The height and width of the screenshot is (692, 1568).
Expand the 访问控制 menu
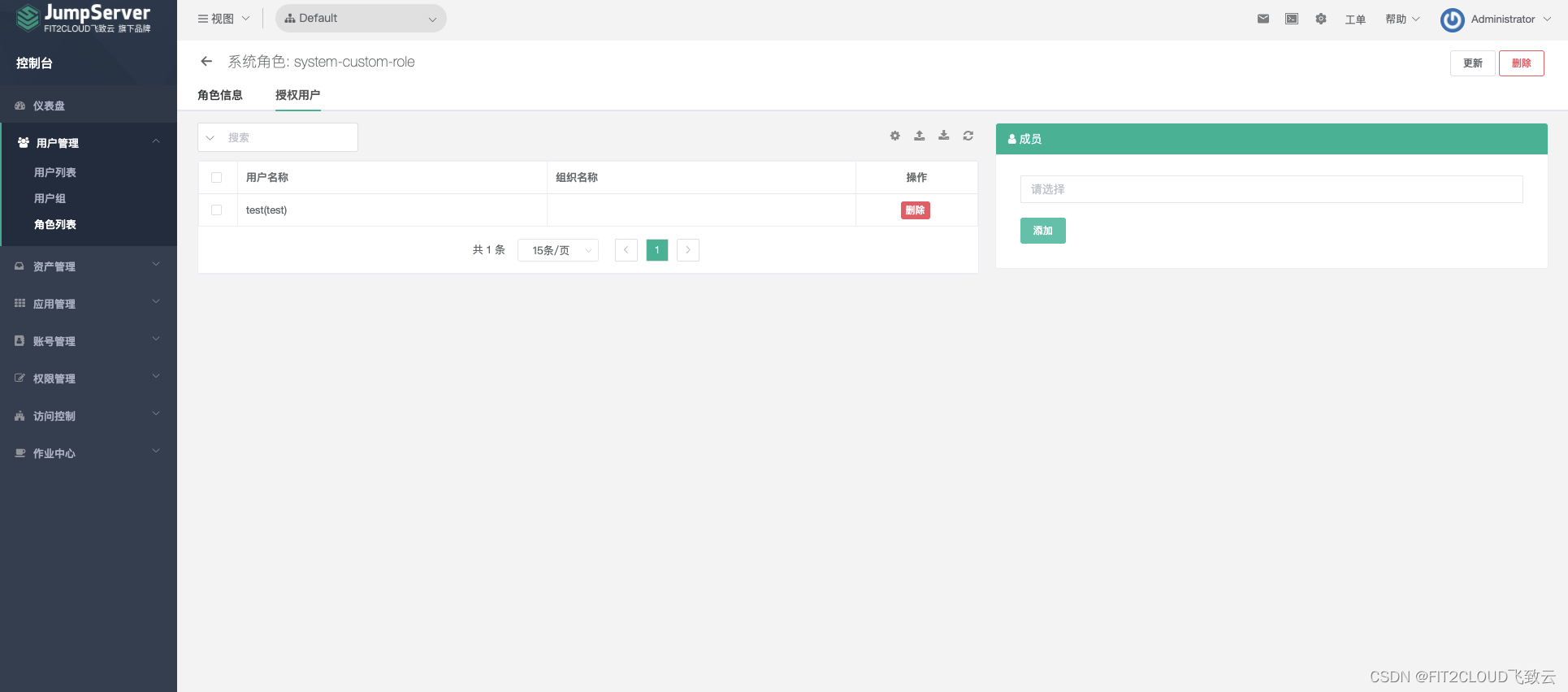click(89, 416)
